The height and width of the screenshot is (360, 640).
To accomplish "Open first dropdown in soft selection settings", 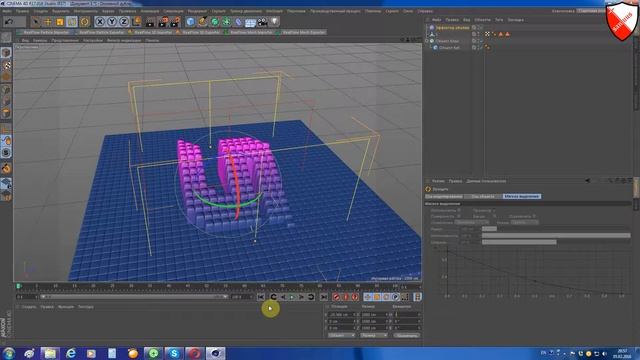I will 471,222.
